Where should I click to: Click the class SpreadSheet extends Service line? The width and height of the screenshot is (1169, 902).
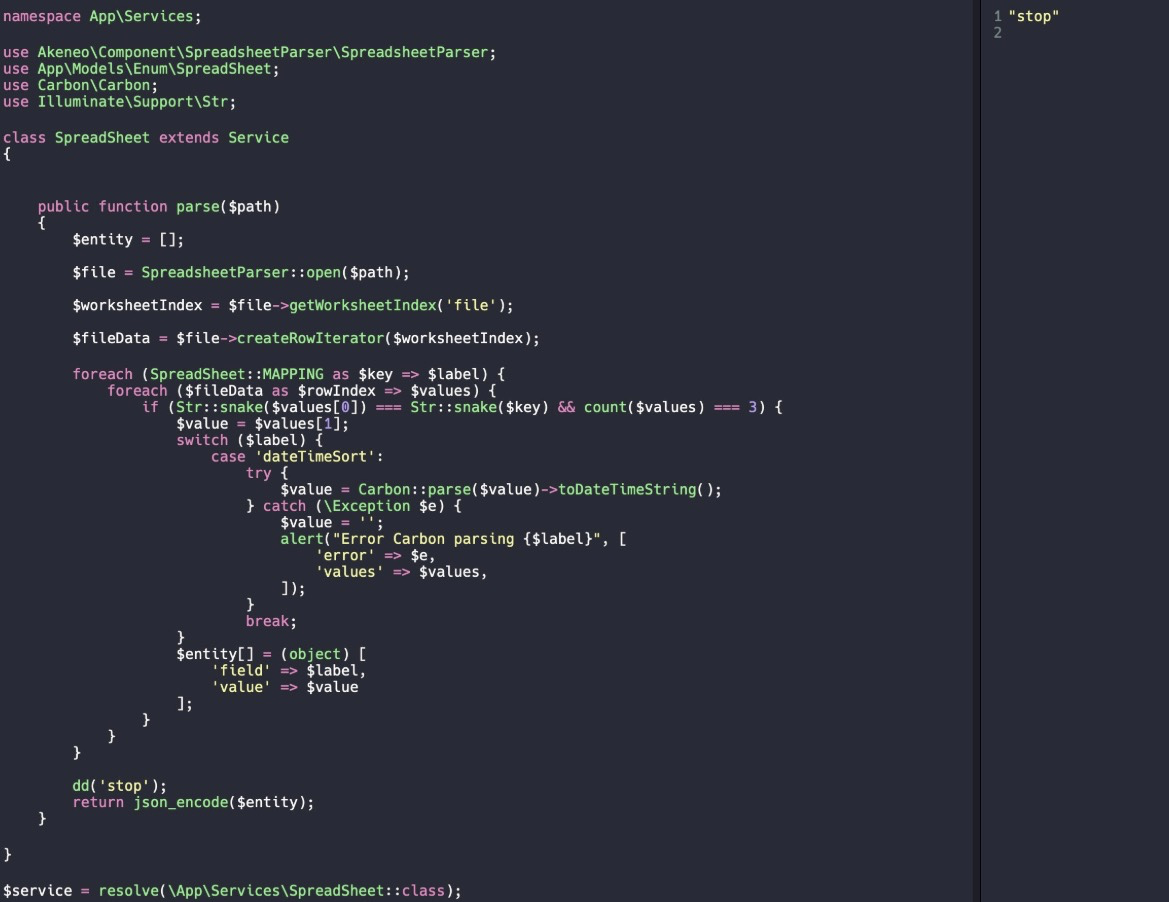click(145, 137)
